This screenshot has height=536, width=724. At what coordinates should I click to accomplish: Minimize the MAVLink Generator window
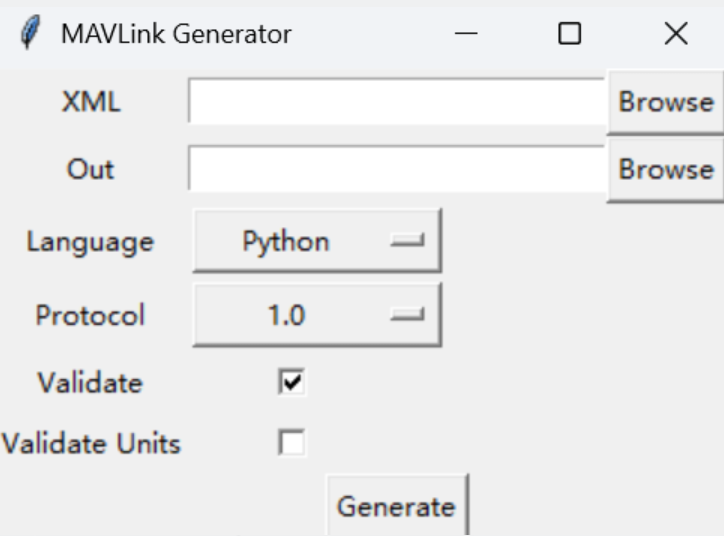click(x=466, y=34)
